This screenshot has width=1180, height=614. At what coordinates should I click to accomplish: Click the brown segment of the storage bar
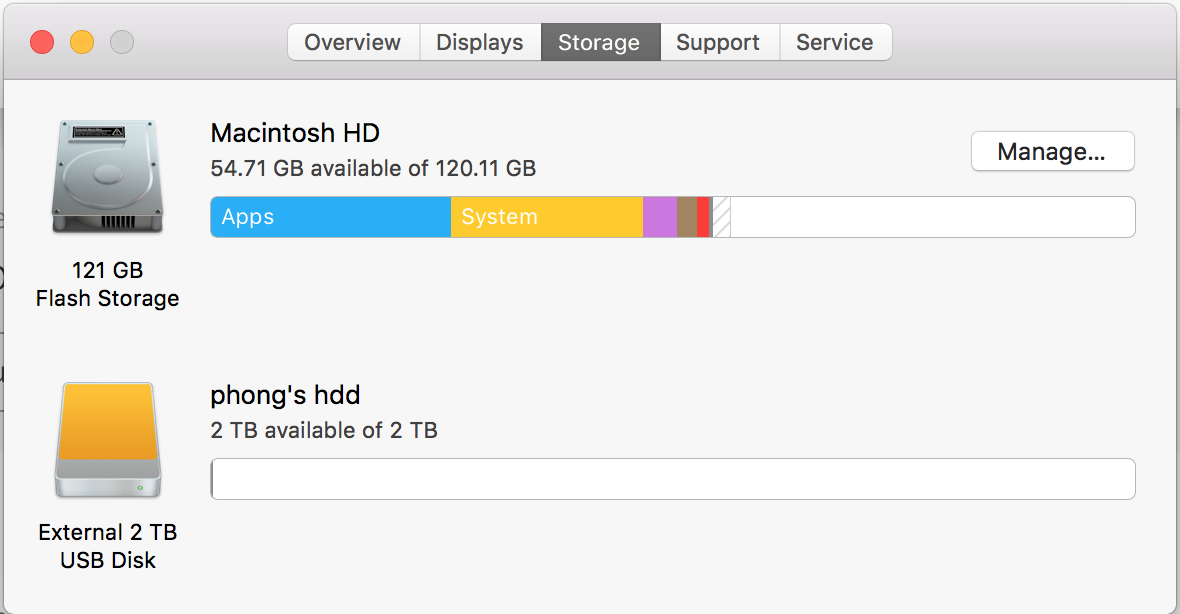click(687, 217)
